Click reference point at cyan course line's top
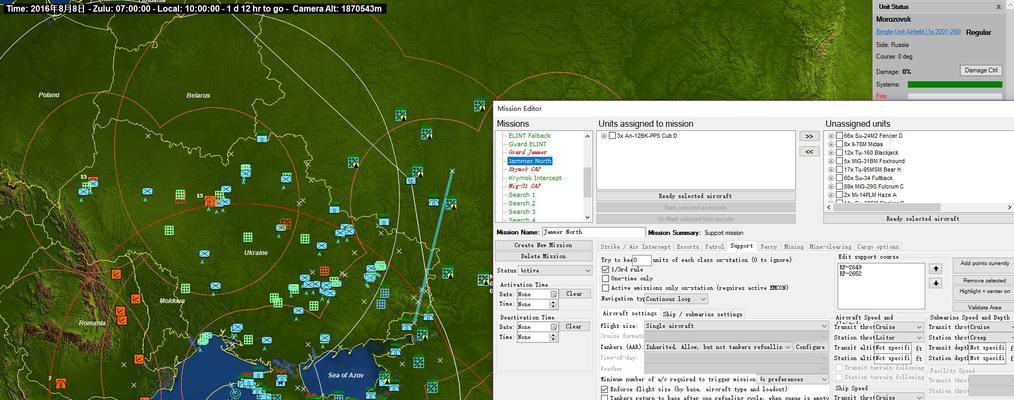 (x=452, y=171)
